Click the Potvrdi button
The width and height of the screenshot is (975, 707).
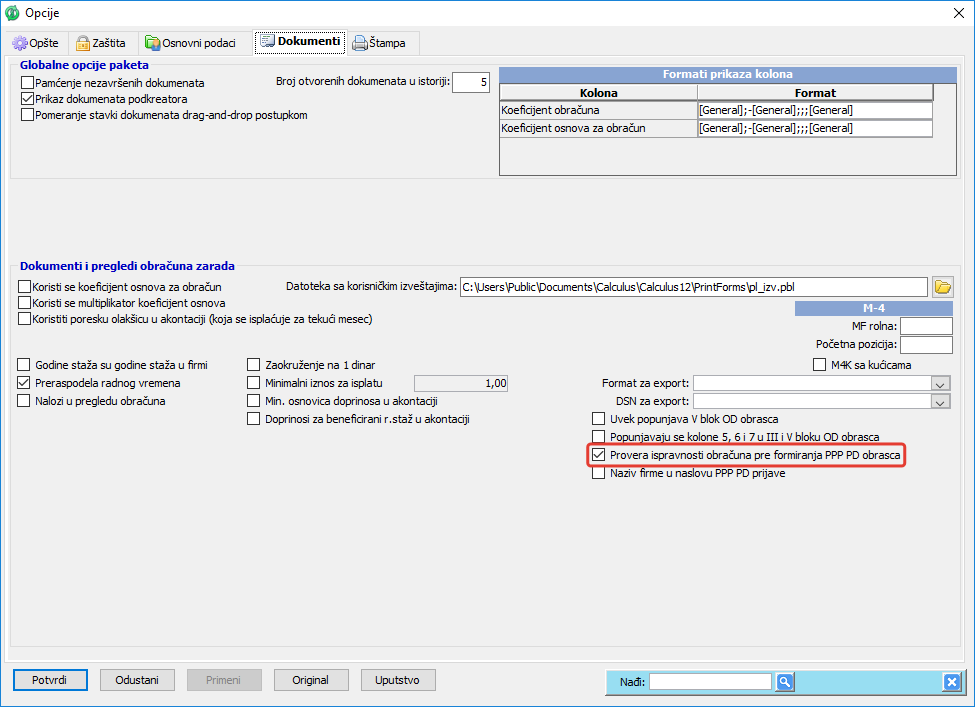(x=50, y=680)
